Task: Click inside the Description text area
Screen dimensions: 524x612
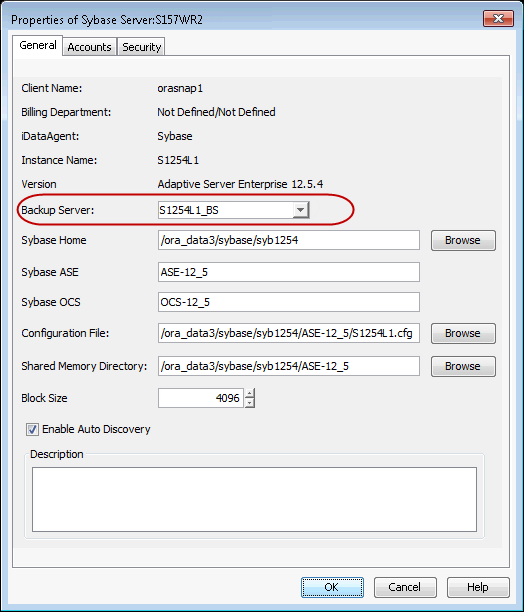Action: pyautogui.click(x=254, y=500)
